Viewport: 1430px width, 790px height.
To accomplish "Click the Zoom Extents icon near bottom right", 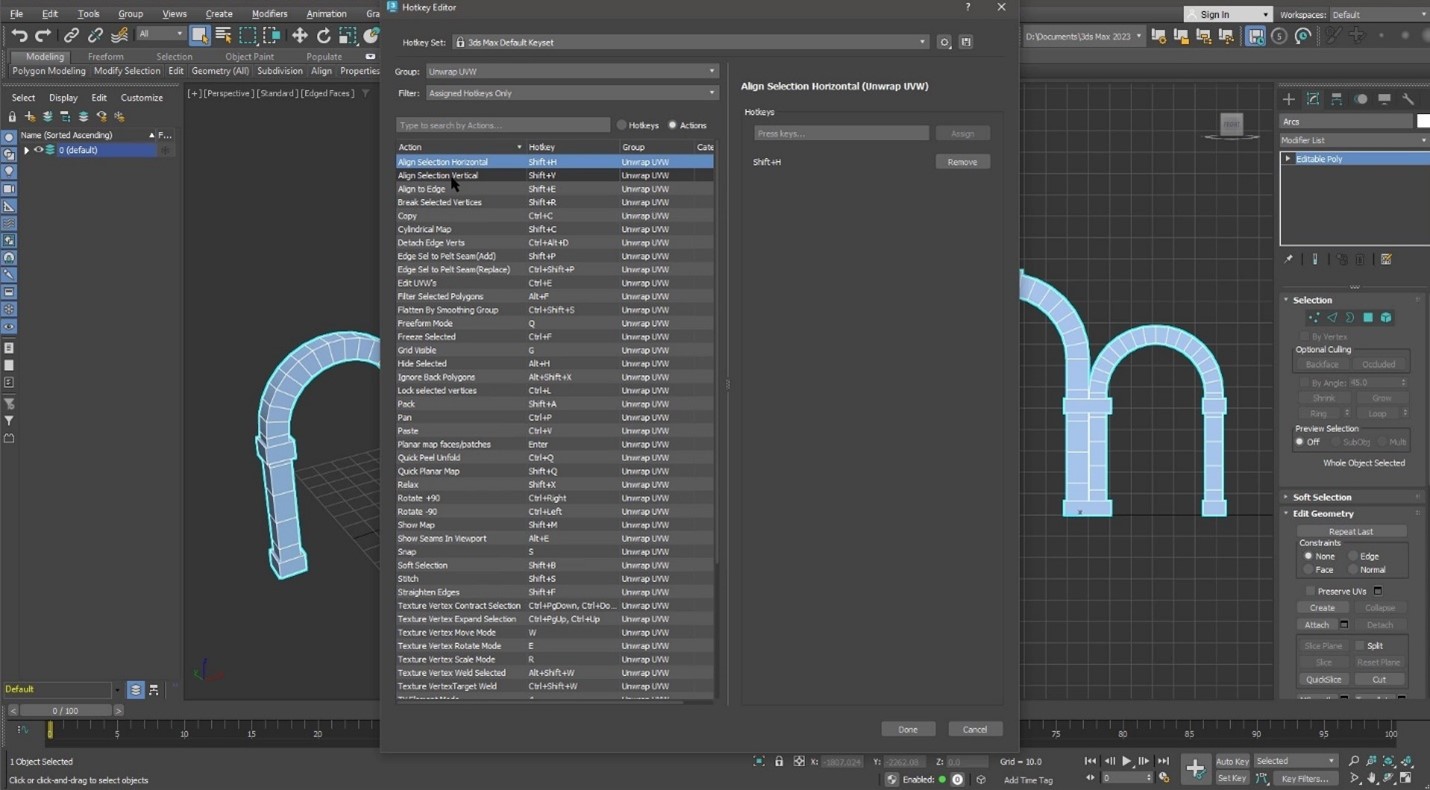I will coord(1388,760).
